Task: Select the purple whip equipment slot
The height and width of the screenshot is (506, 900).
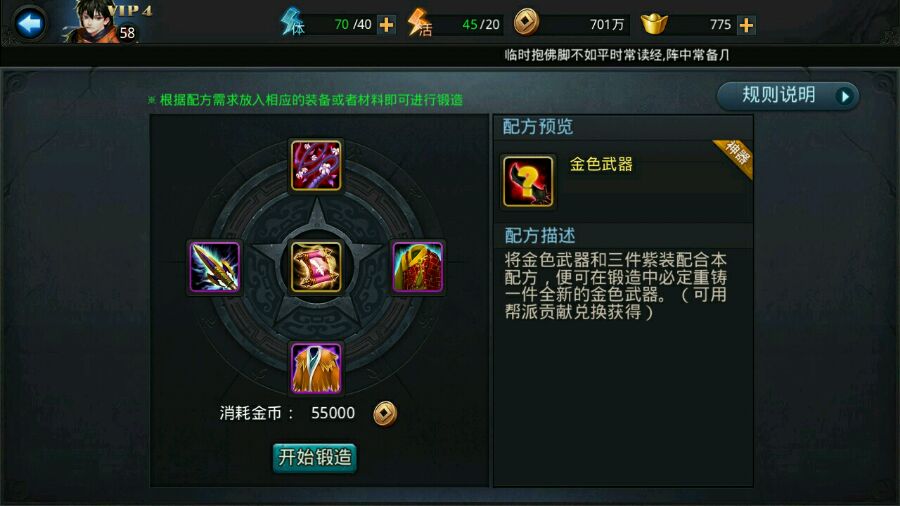Action: point(316,165)
